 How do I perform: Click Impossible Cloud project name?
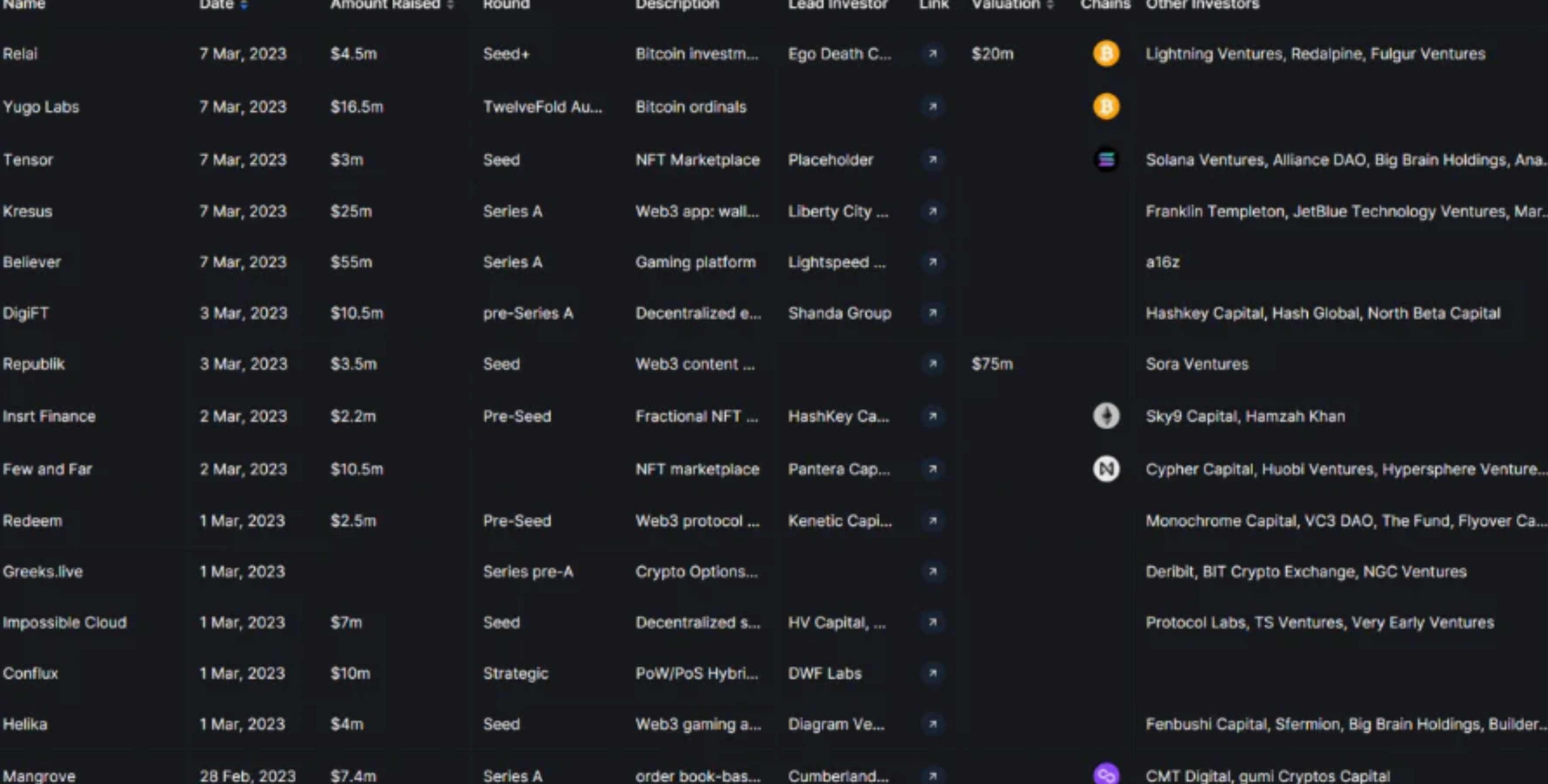point(64,622)
